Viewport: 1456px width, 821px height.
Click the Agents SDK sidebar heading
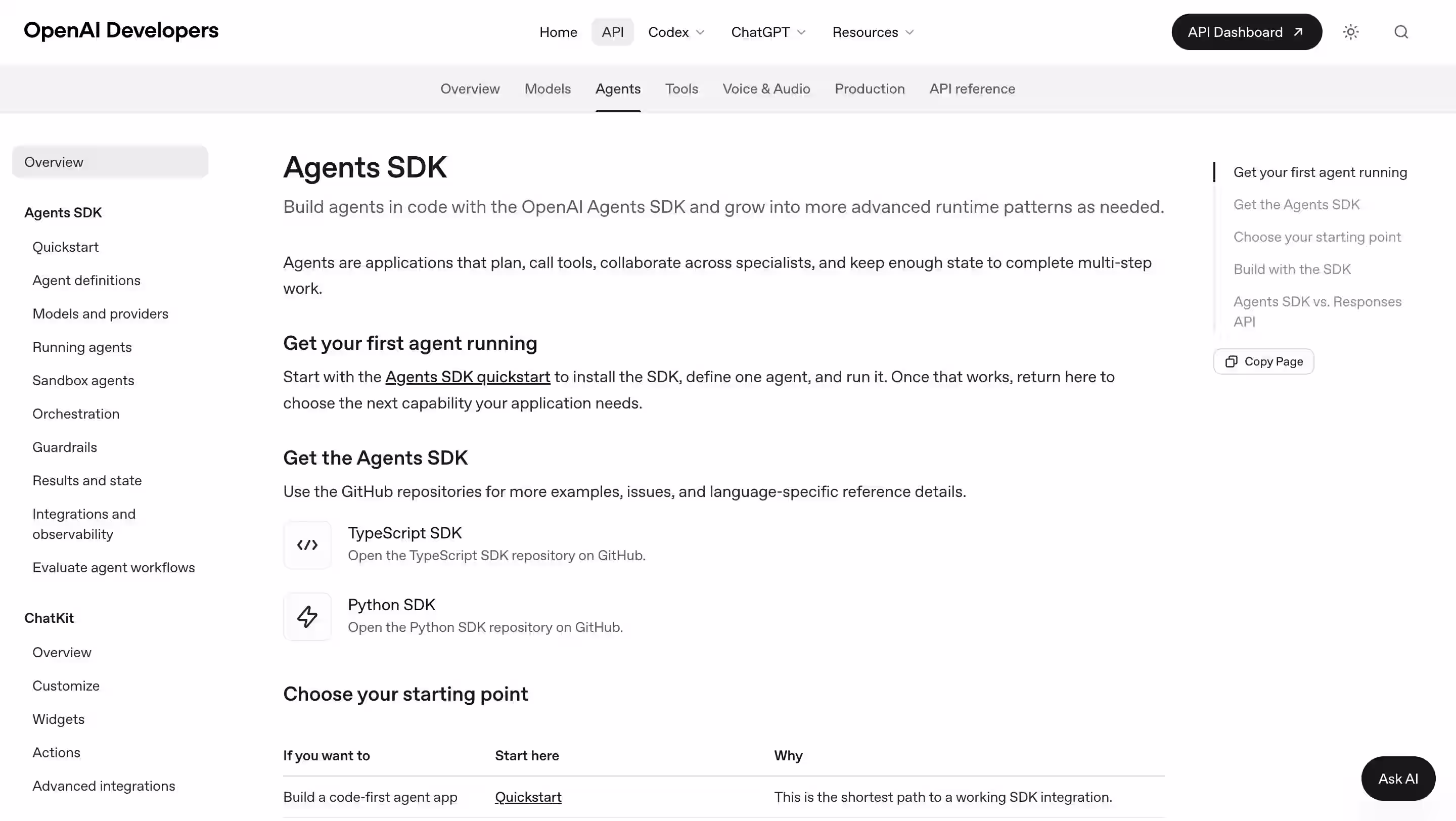click(63, 212)
